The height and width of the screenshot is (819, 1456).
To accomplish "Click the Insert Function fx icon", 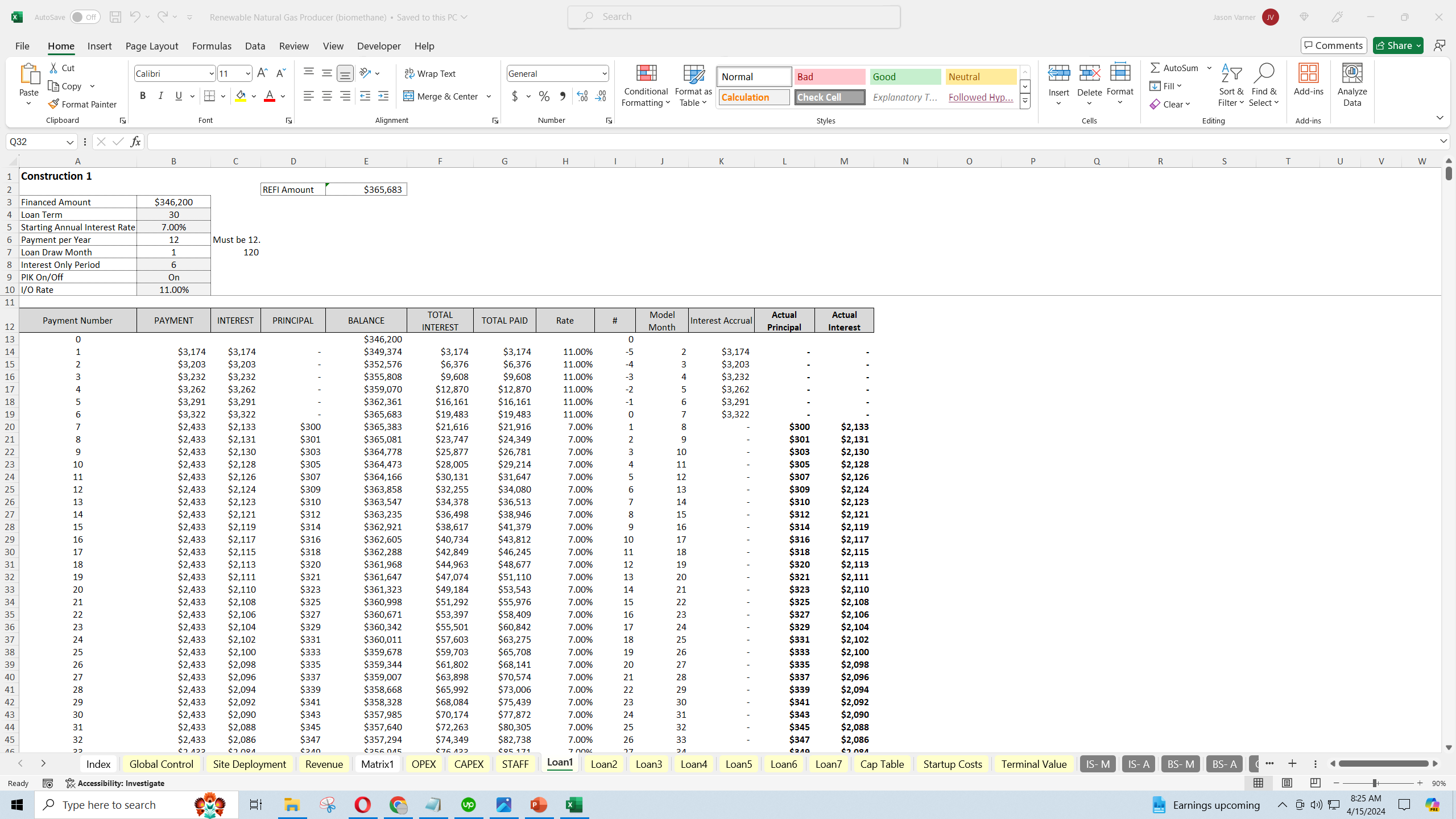I will [135, 142].
